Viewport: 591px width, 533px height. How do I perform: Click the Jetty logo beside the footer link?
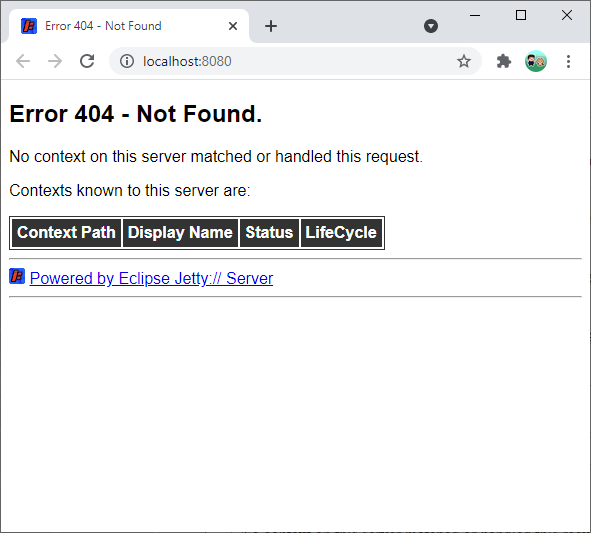click(17, 276)
